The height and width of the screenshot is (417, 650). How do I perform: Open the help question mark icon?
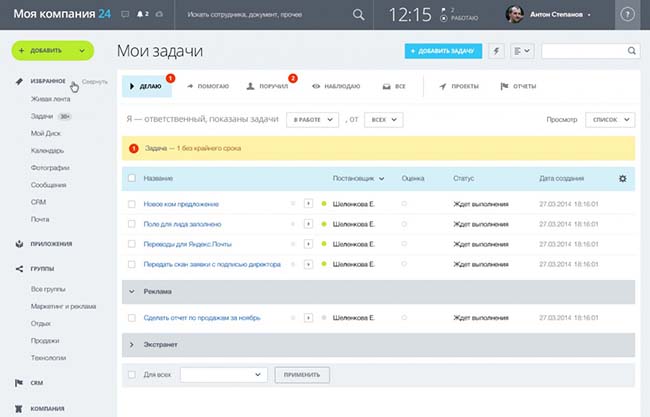pos(627,15)
